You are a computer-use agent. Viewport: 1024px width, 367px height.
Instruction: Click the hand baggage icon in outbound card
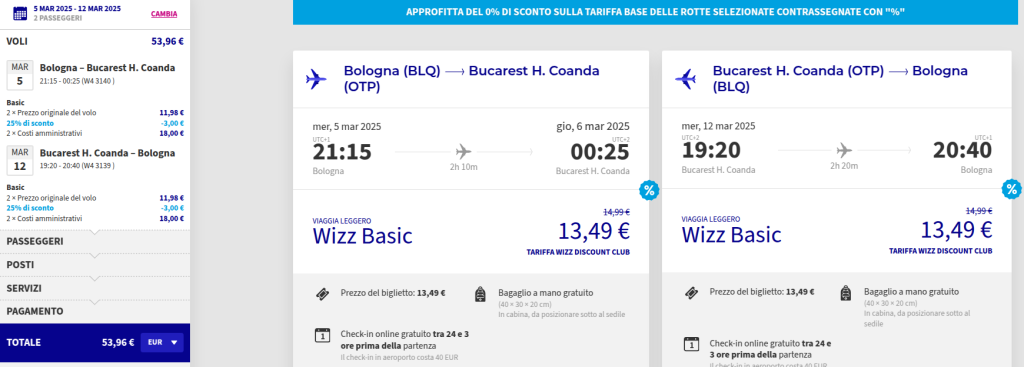pos(481,295)
